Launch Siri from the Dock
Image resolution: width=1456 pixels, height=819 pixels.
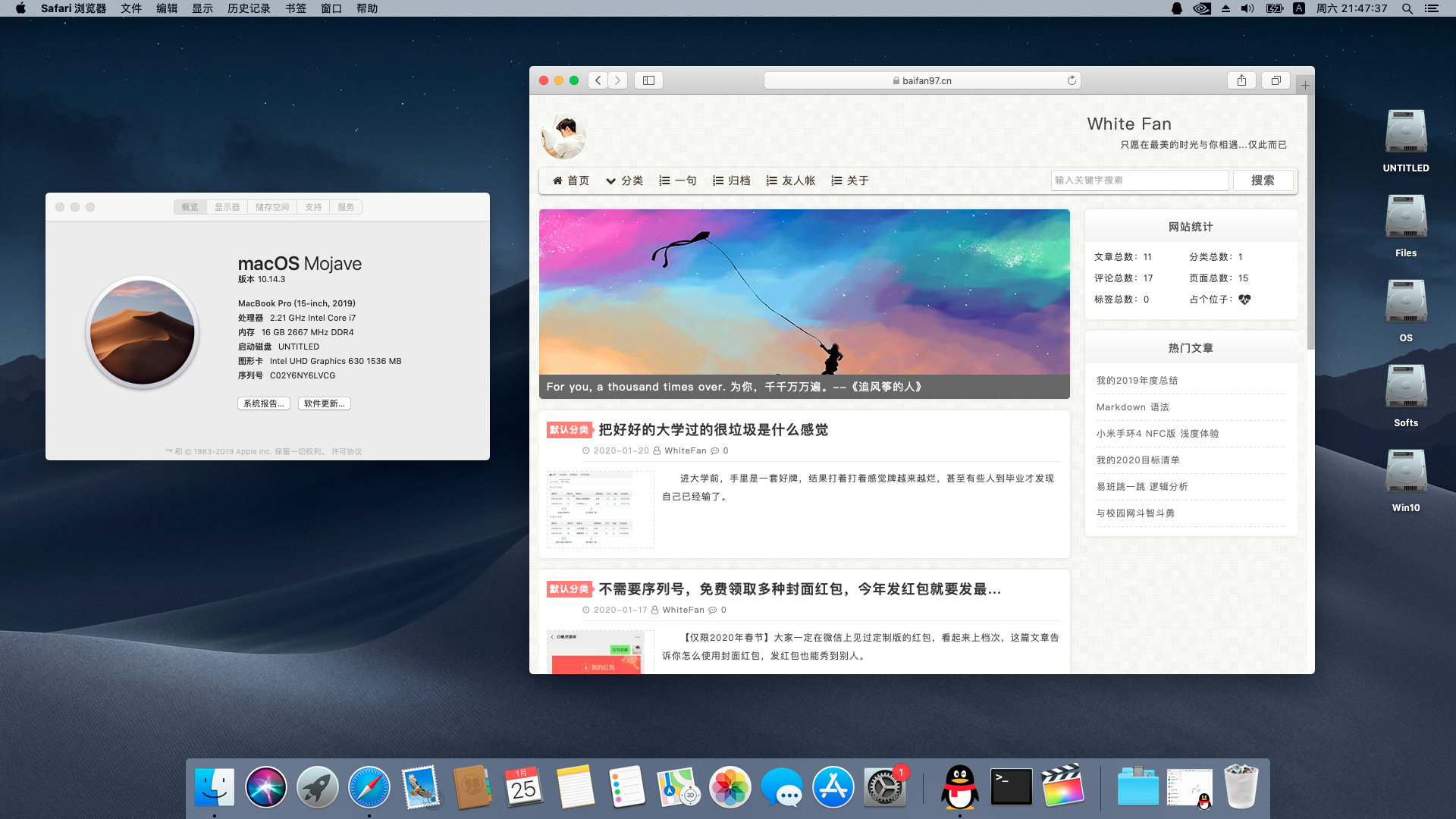[266, 787]
